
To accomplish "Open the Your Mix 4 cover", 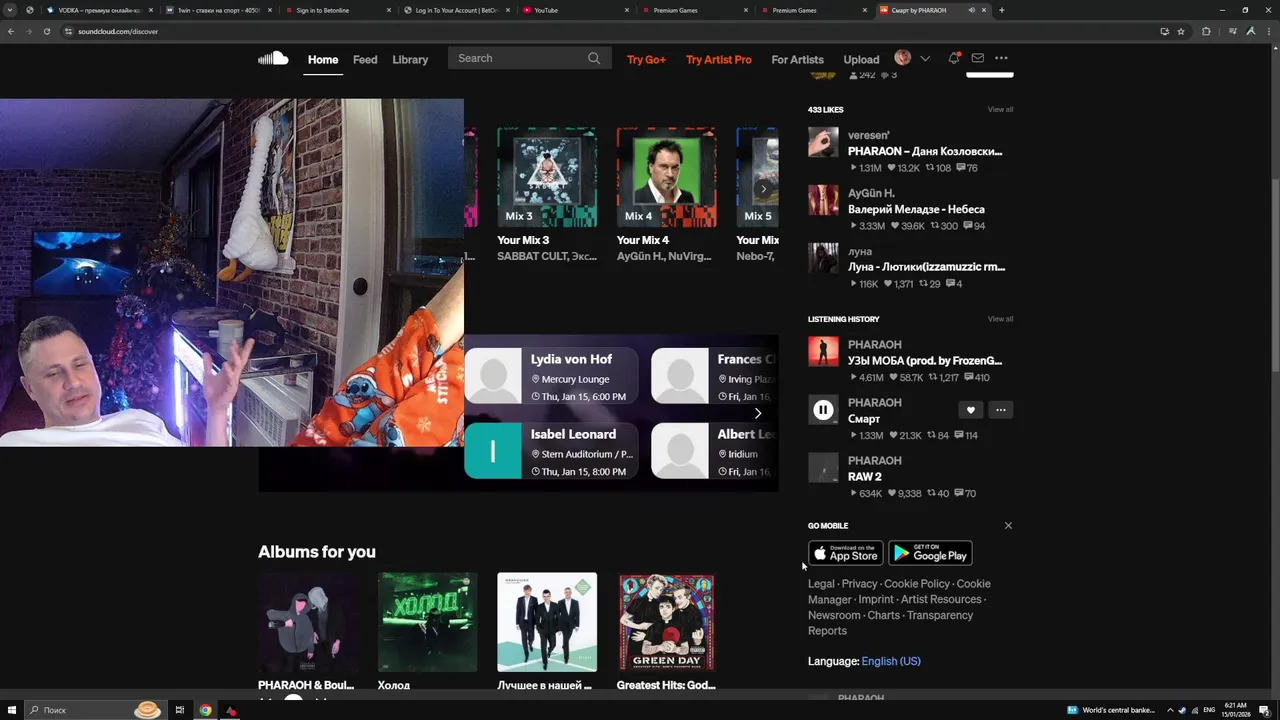I will pyautogui.click(x=666, y=177).
